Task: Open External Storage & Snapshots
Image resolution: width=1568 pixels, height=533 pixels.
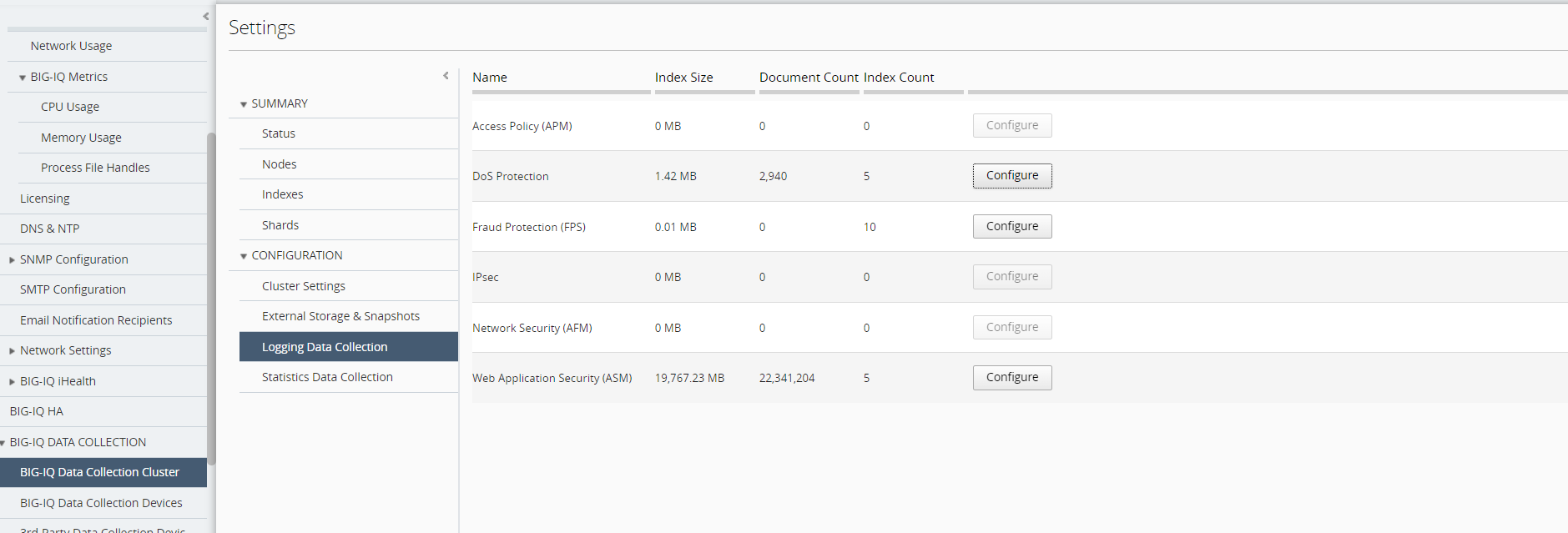Action: (340, 316)
